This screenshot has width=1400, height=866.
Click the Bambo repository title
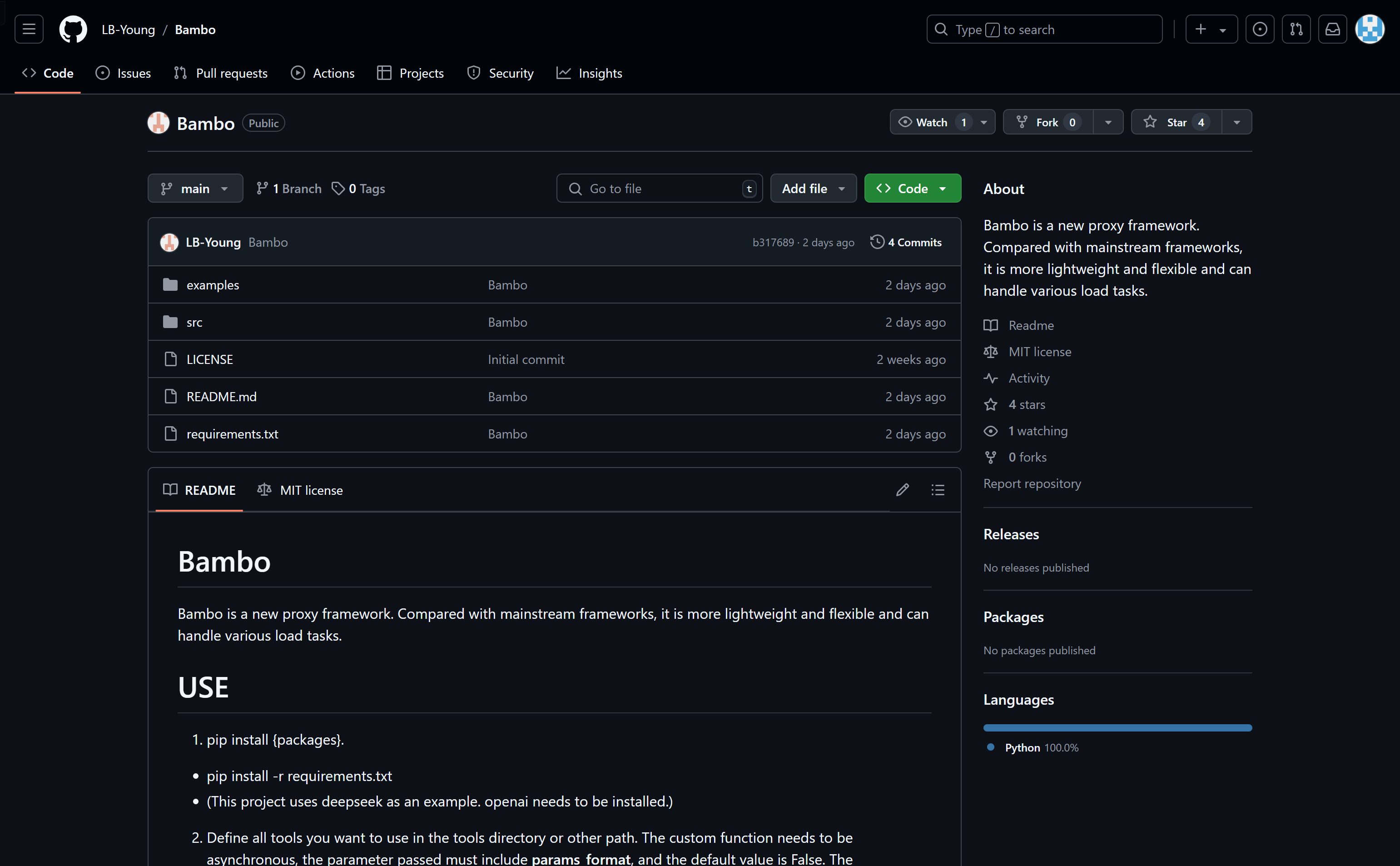206,123
